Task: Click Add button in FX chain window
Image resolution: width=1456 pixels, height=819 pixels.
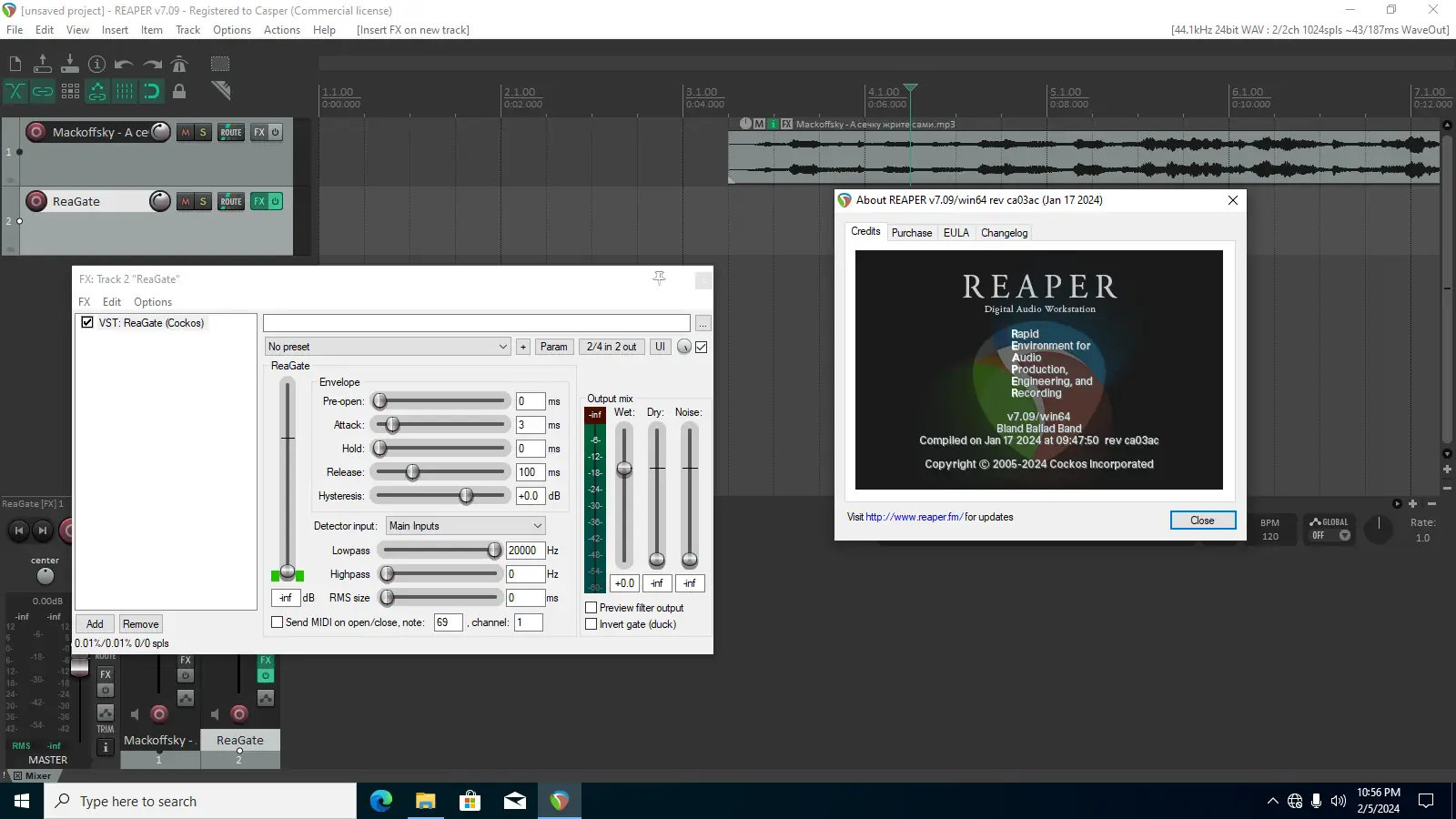Action: pos(95,624)
